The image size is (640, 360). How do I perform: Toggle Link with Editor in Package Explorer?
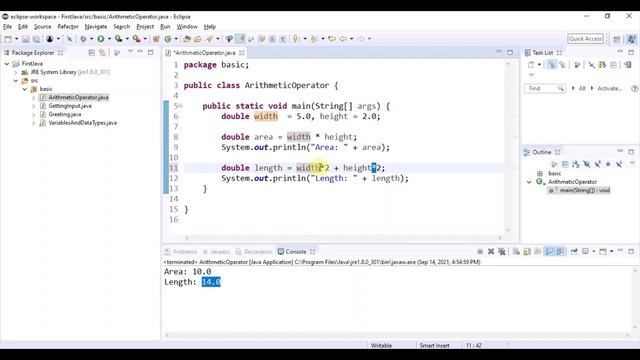pos(102,53)
